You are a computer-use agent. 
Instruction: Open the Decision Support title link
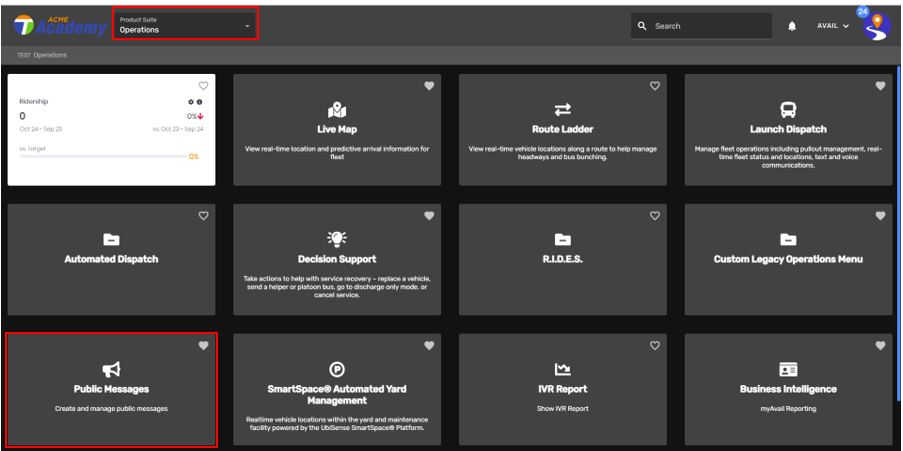click(337, 259)
